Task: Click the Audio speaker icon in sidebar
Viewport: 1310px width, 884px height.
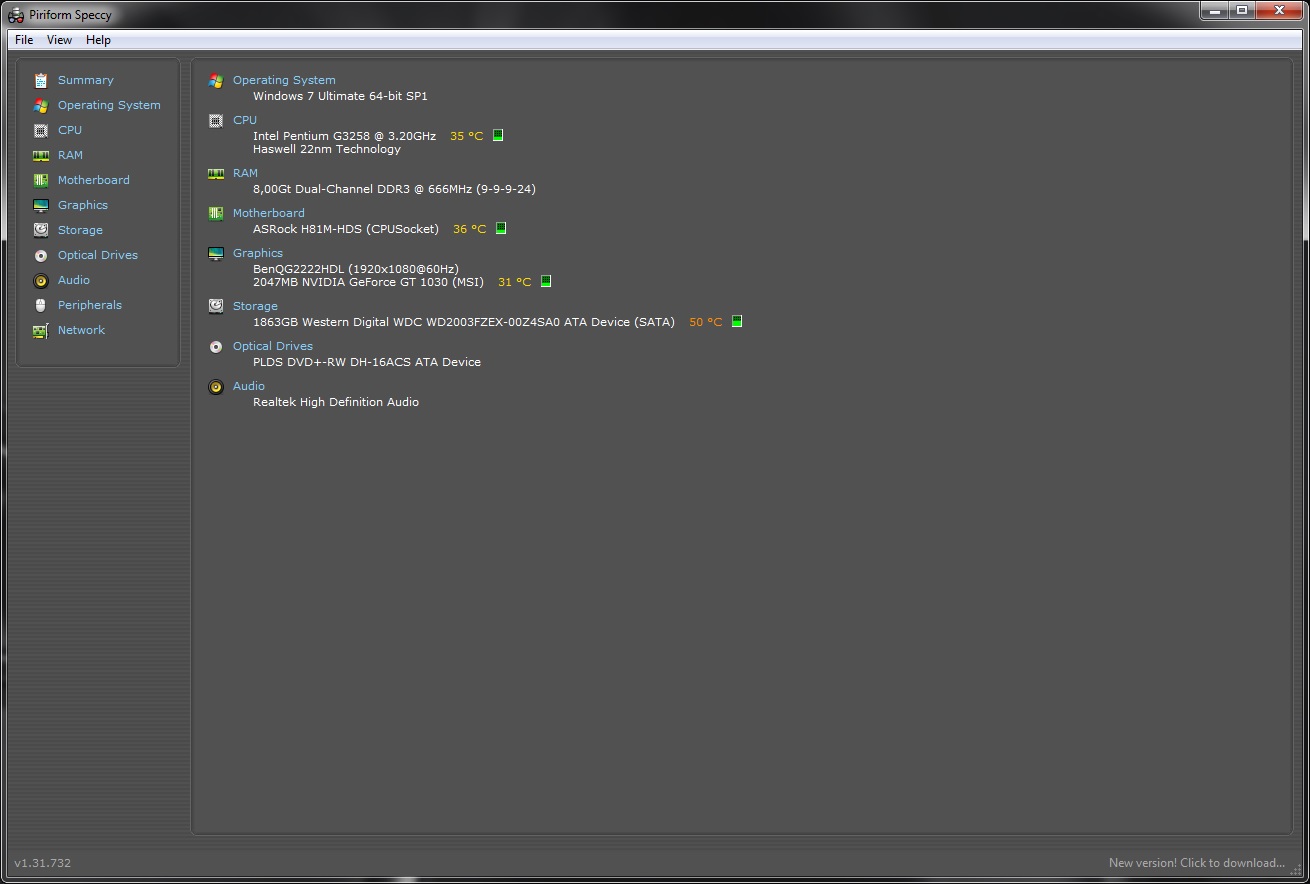Action: coord(41,281)
